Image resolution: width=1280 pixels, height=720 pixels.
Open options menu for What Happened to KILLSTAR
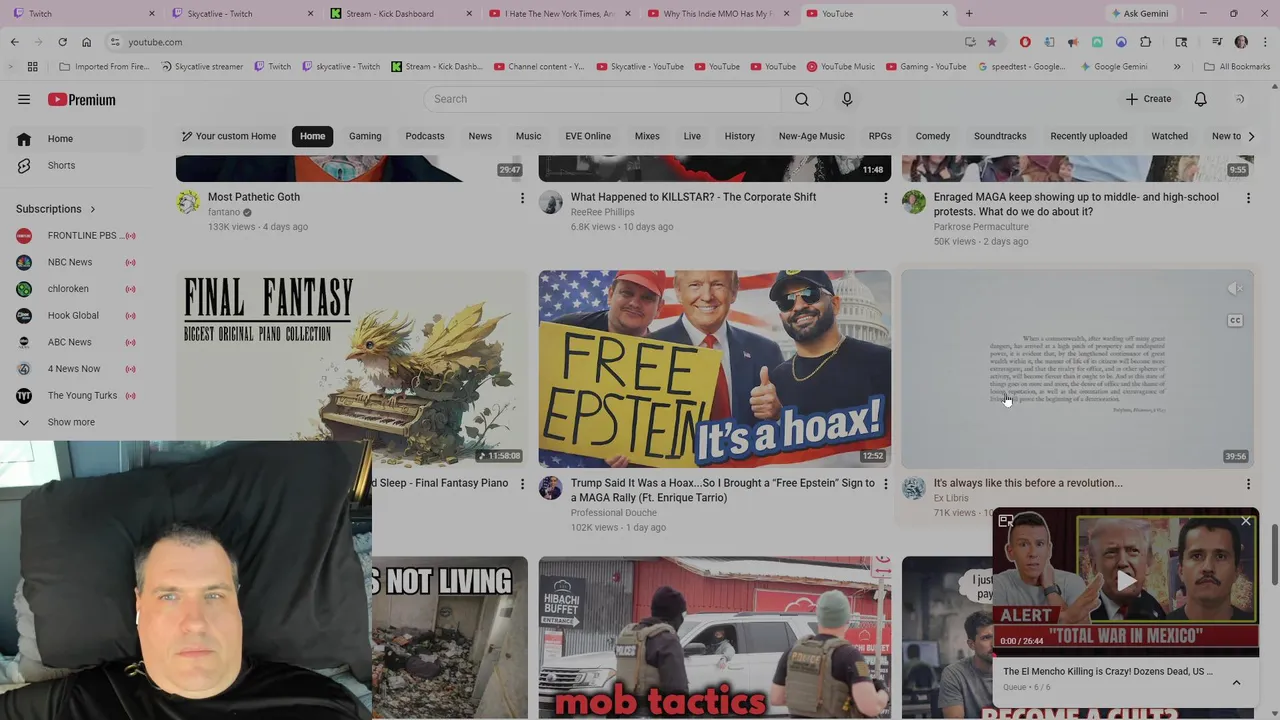pyautogui.click(x=885, y=198)
